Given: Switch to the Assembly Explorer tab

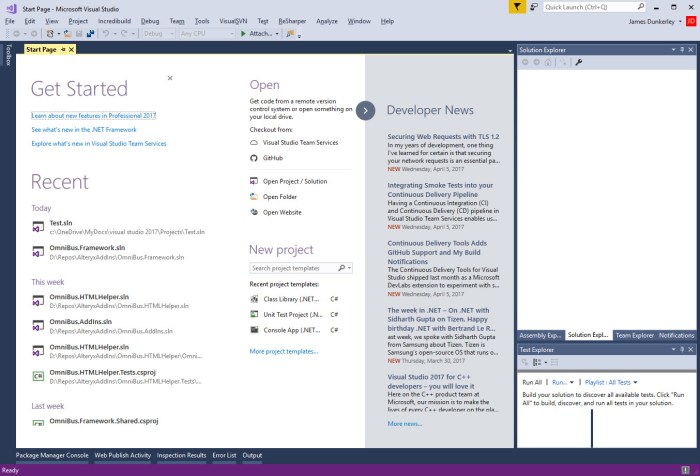Looking at the screenshot, I should click(x=541, y=335).
